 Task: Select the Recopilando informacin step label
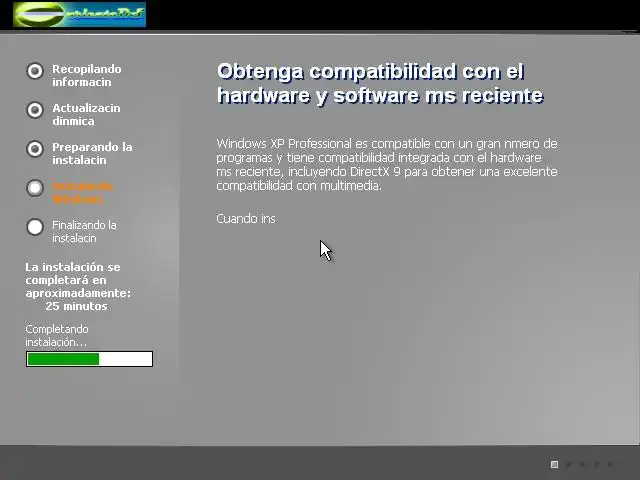coord(87,76)
